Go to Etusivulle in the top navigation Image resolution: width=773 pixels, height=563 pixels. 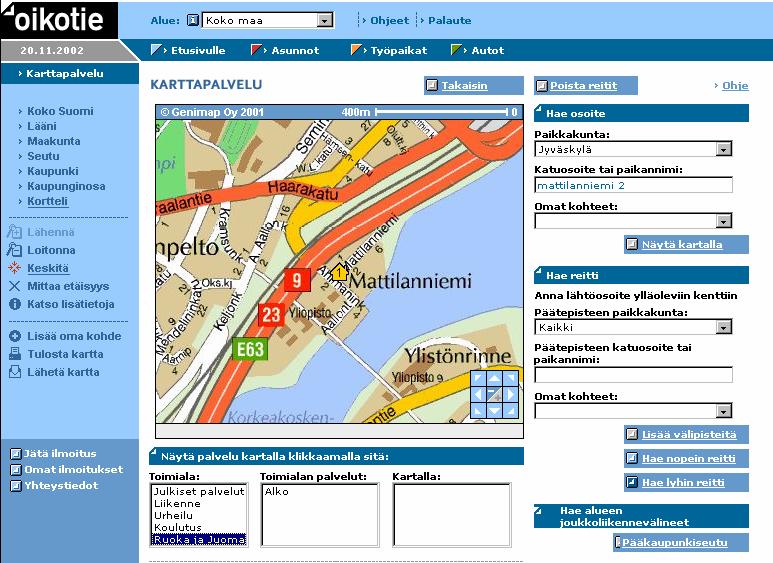(198, 50)
